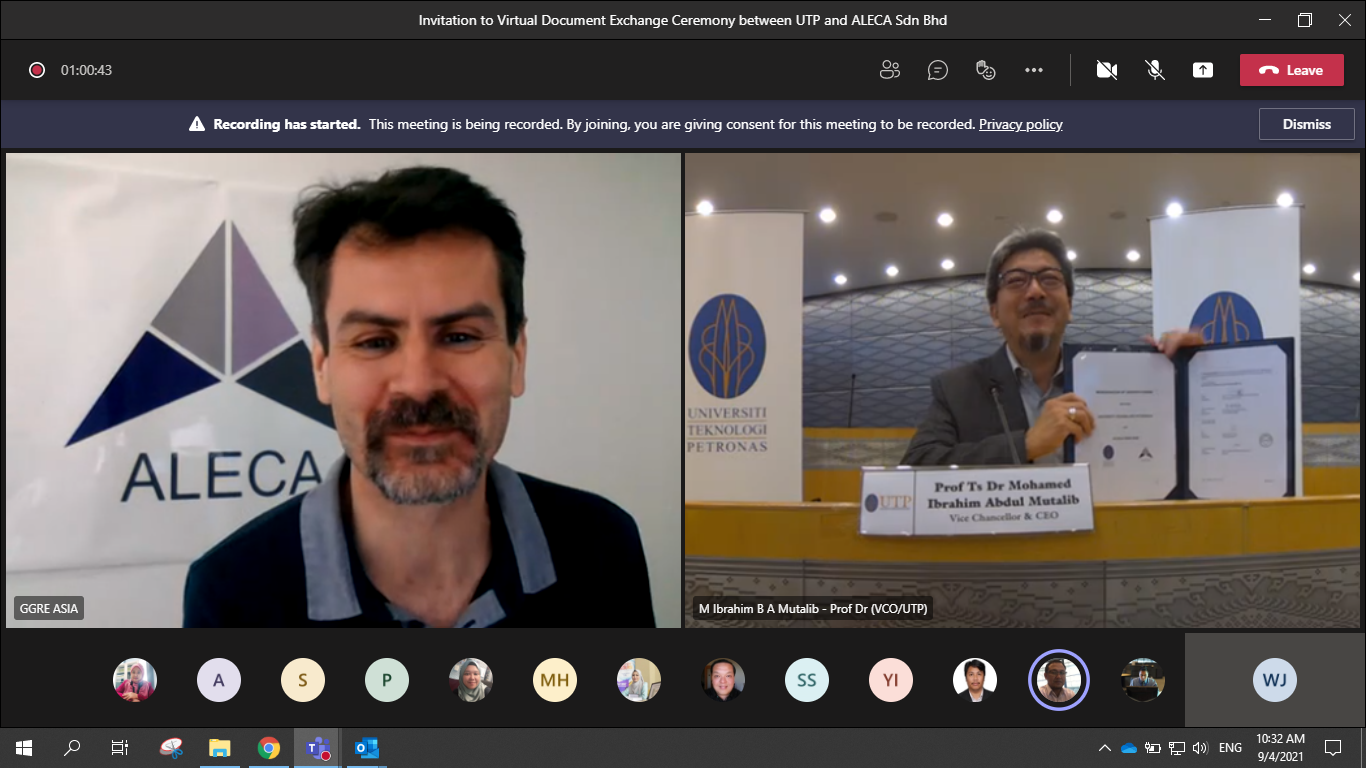
Task: Select the photo avatar with purple speaking ring
Action: point(1059,680)
